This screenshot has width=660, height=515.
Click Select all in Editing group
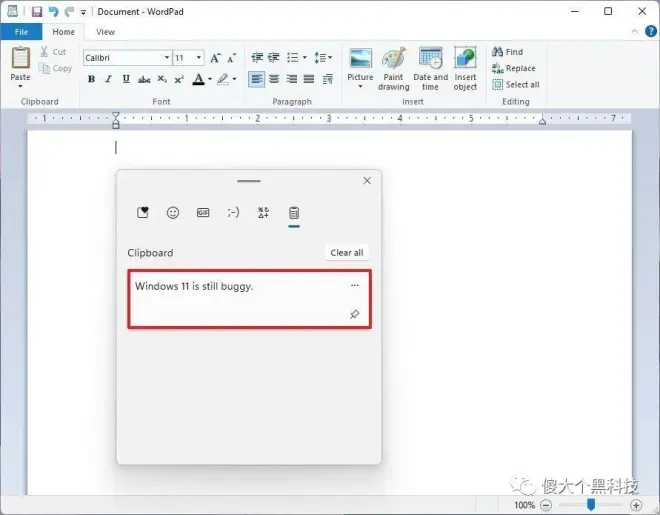point(516,85)
